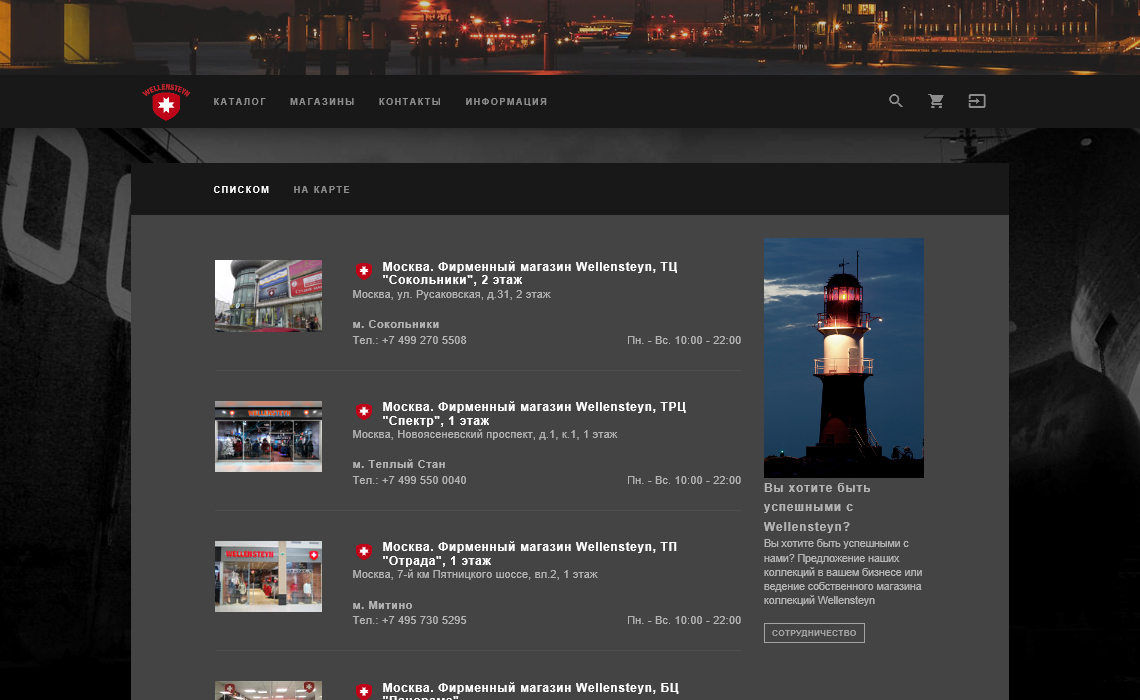Click the opening hours in the Спектр row
1140x700 pixels.
point(684,480)
